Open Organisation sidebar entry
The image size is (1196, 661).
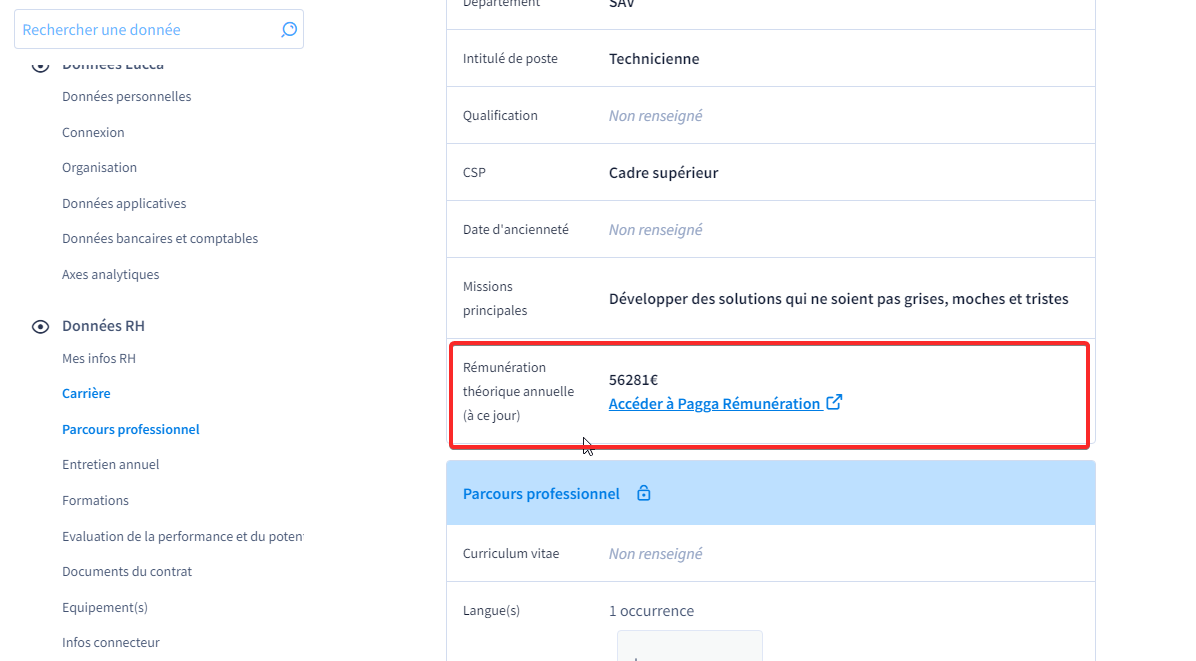(99, 167)
